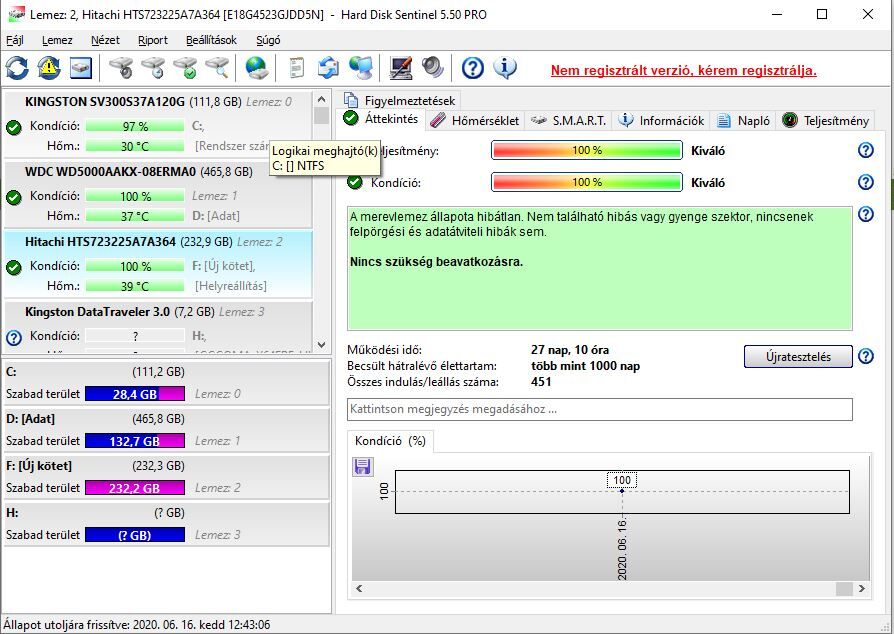Viewport: 894px width, 634px height.
Task: Switch to the Figyelmeztetések tab
Action: click(x=400, y=100)
